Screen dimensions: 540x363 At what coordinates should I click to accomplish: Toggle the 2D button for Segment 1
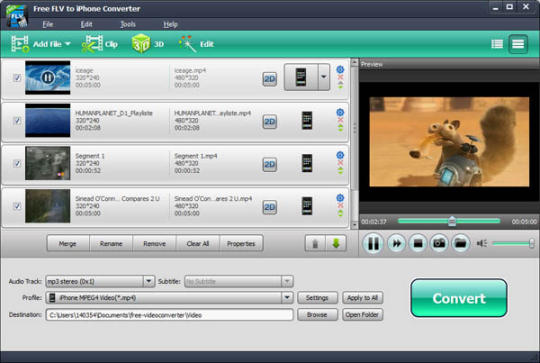pyautogui.click(x=270, y=165)
